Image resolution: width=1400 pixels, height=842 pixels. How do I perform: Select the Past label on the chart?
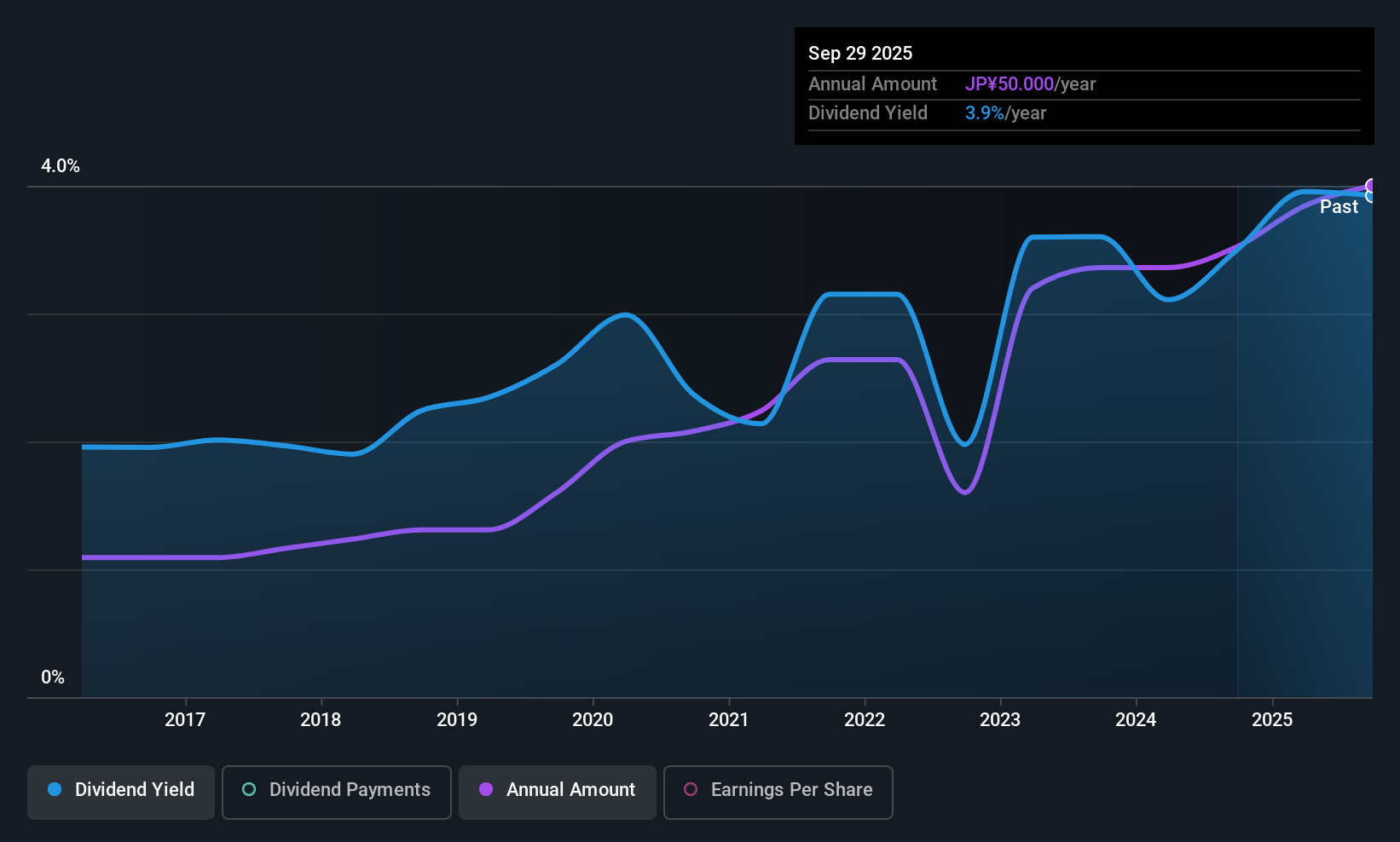pyautogui.click(x=1339, y=206)
